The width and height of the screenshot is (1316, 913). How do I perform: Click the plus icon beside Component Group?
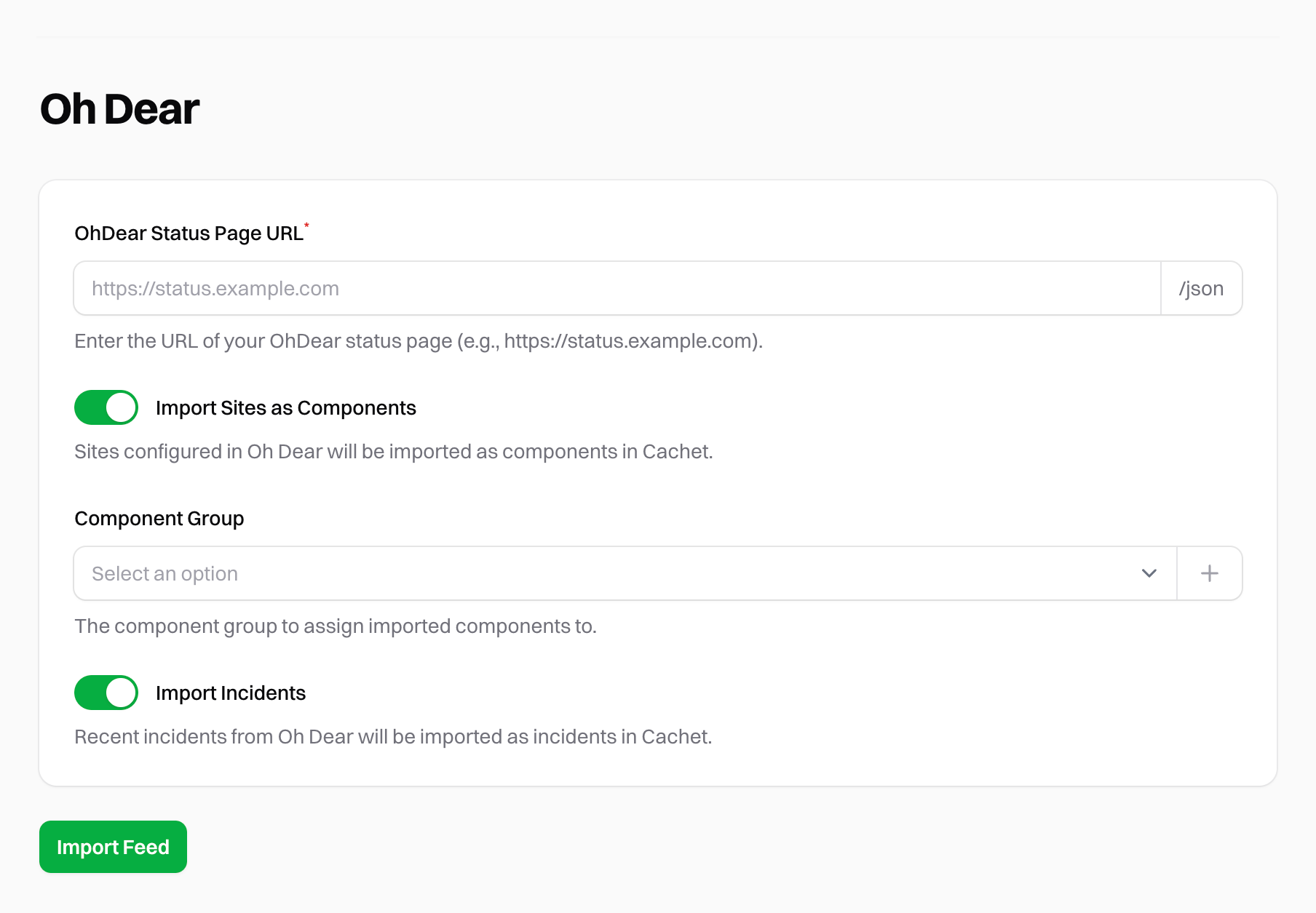point(1209,573)
